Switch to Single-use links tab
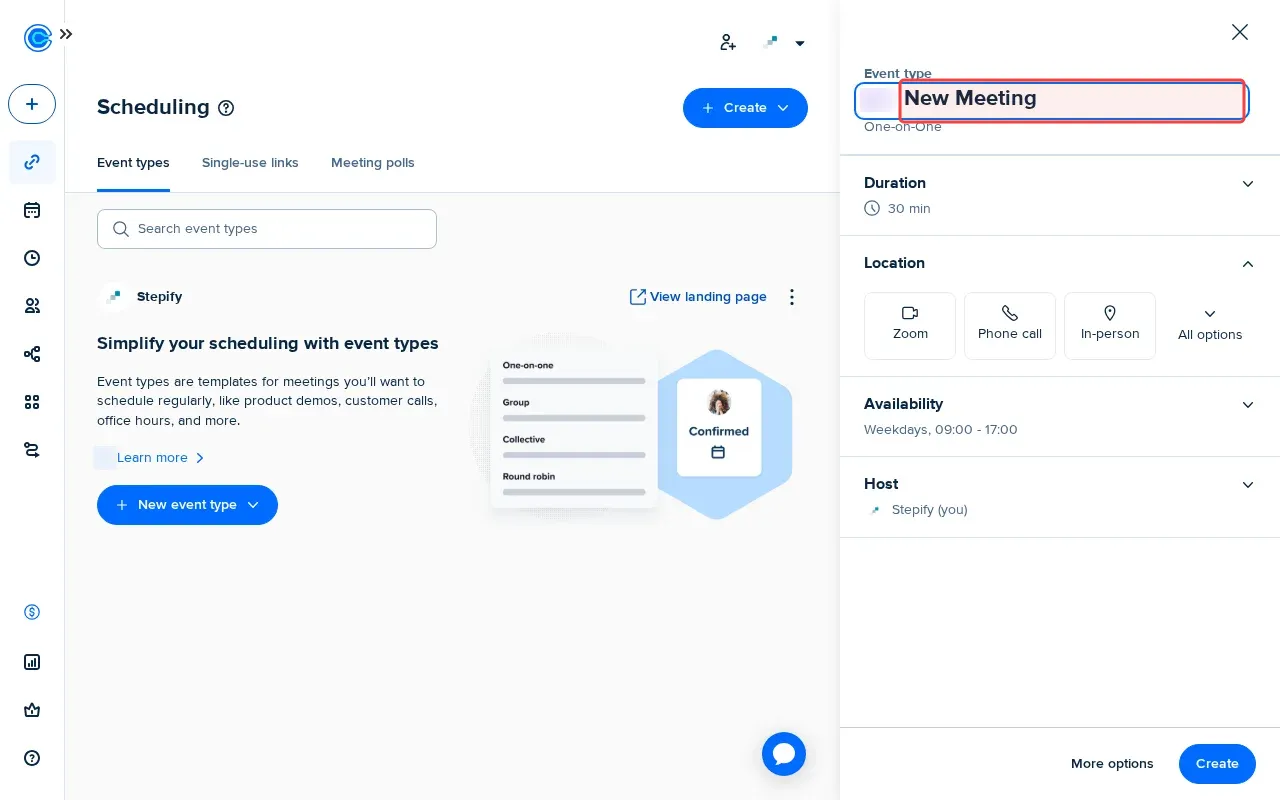Screen dimensions: 1280x800 point(250,163)
